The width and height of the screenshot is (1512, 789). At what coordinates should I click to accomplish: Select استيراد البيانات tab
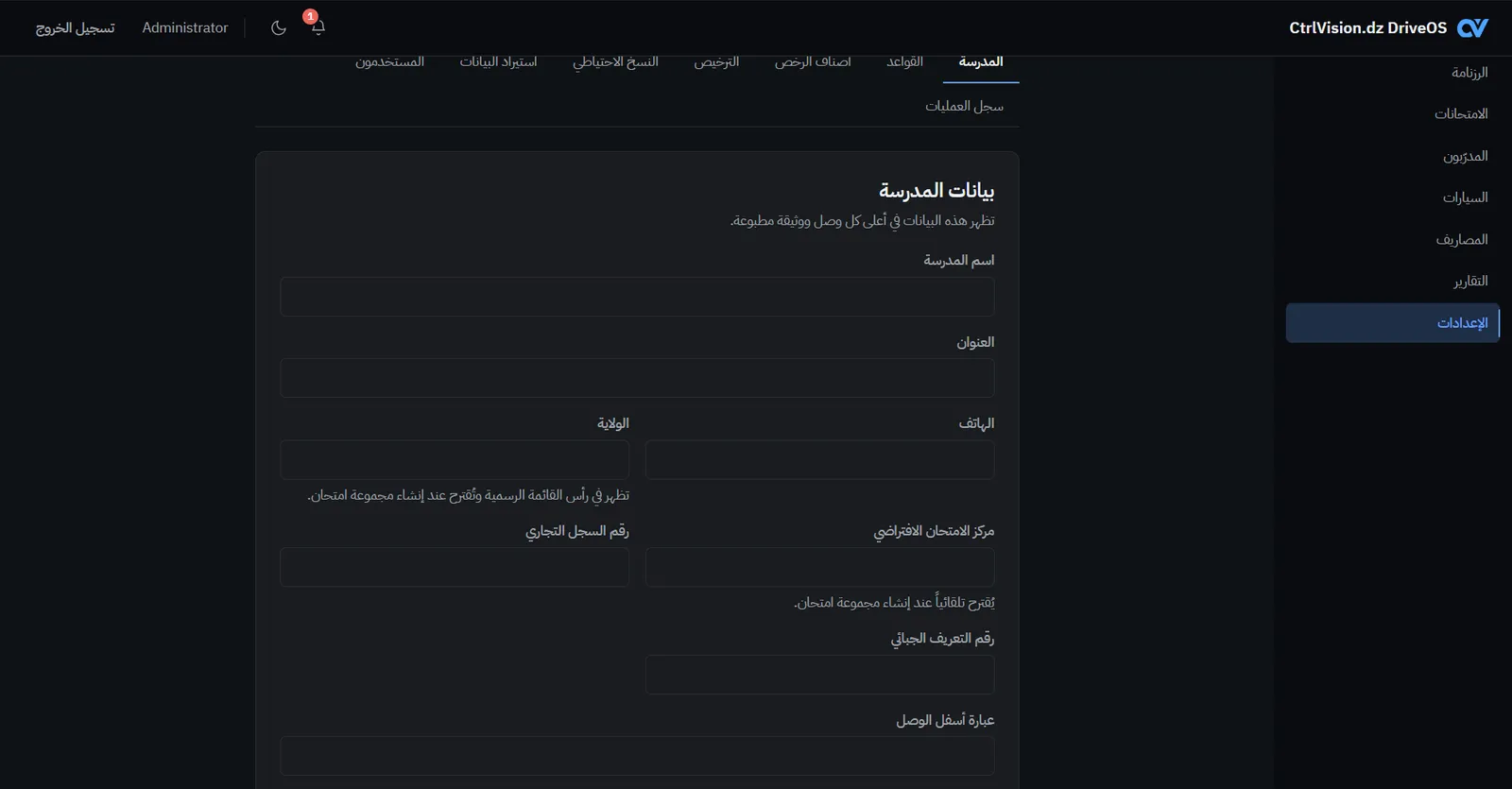click(498, 62)
